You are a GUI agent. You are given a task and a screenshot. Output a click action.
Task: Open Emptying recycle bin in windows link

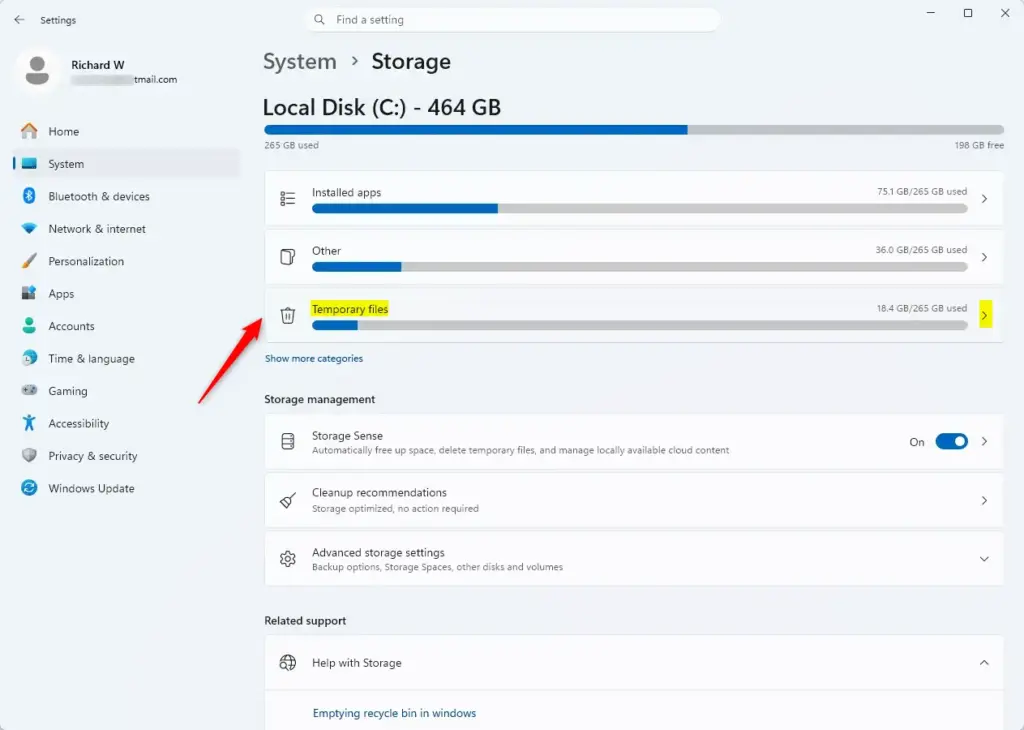click(394, 713)
